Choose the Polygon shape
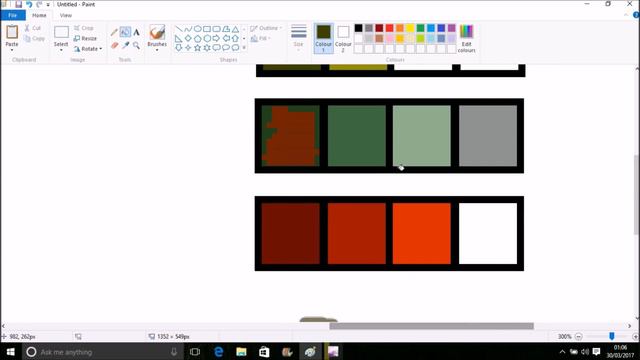This screenshot has width=640, height=360. pos(226,29)
